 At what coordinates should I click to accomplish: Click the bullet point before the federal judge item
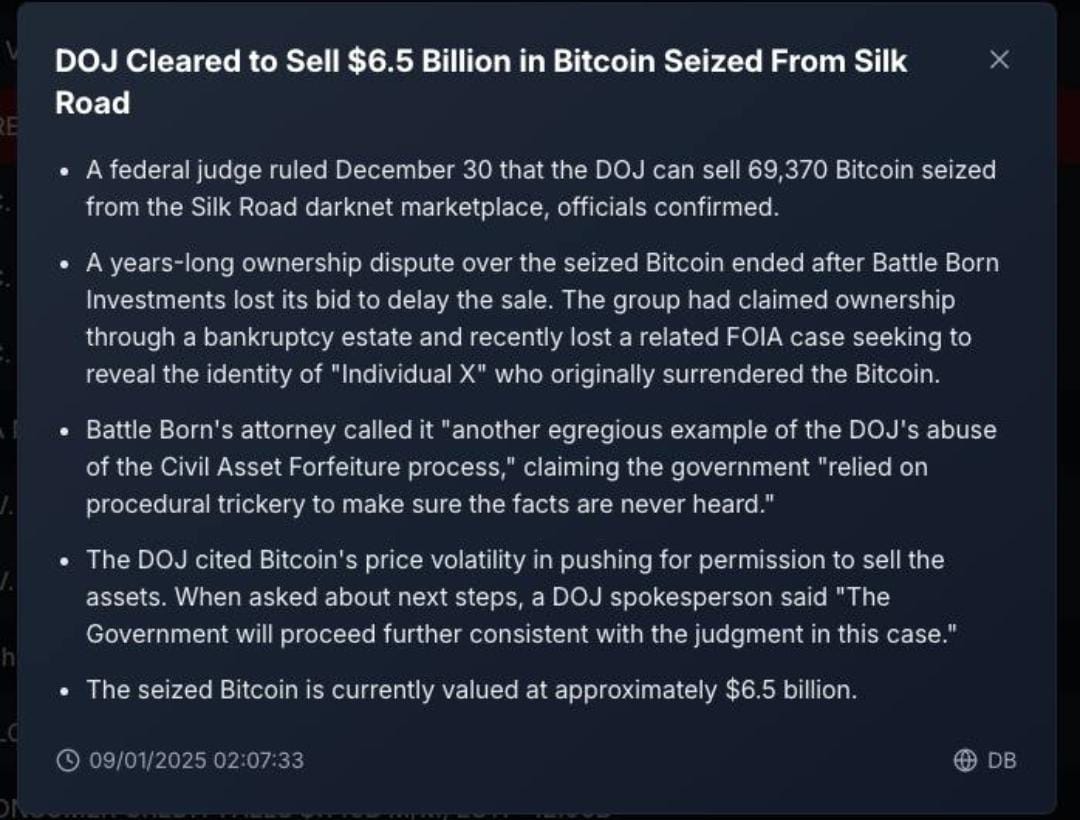click(64, 171)
